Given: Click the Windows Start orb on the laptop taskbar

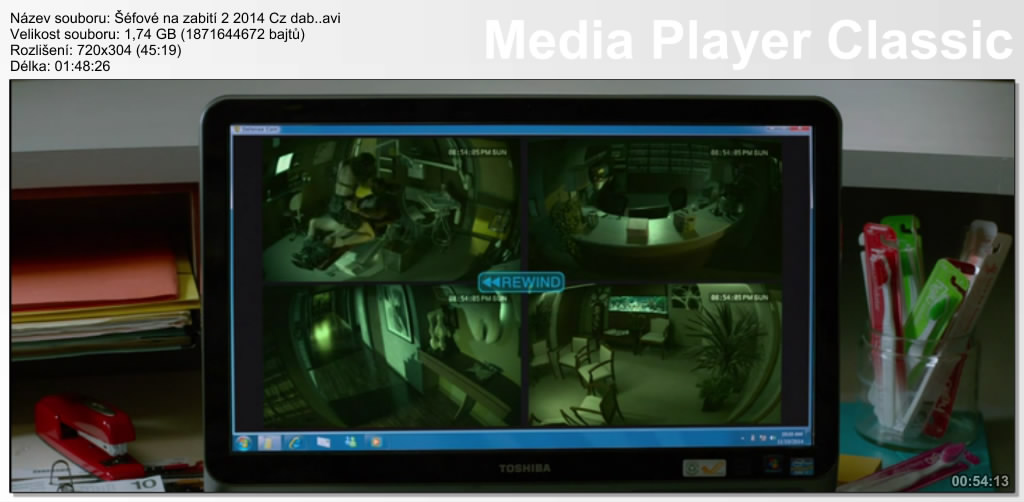Looking at the screenshot, I should 243,441.
